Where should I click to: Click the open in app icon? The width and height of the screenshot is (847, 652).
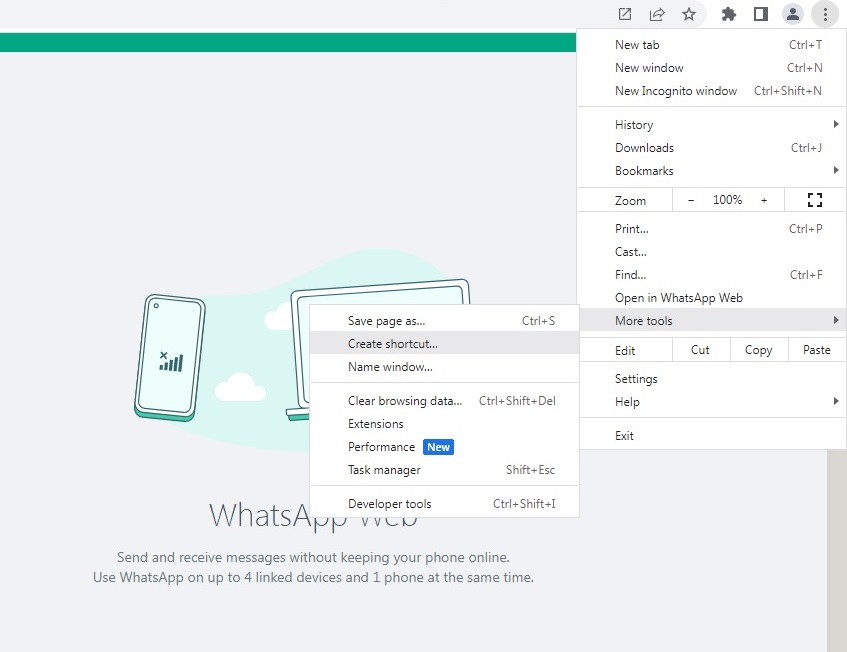(x=624, y=14)
